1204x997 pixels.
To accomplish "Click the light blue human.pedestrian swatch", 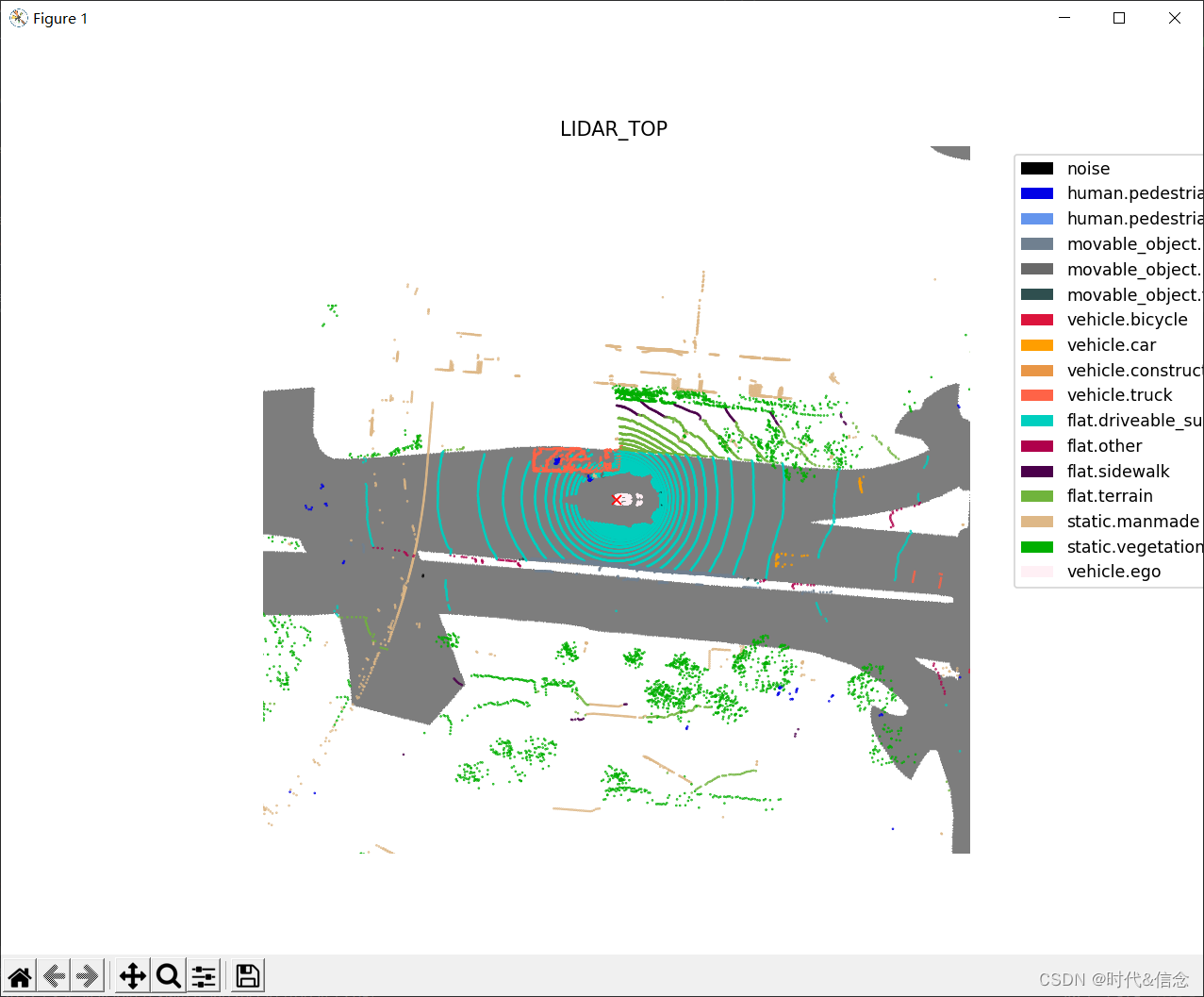I will pos(1037,219).
